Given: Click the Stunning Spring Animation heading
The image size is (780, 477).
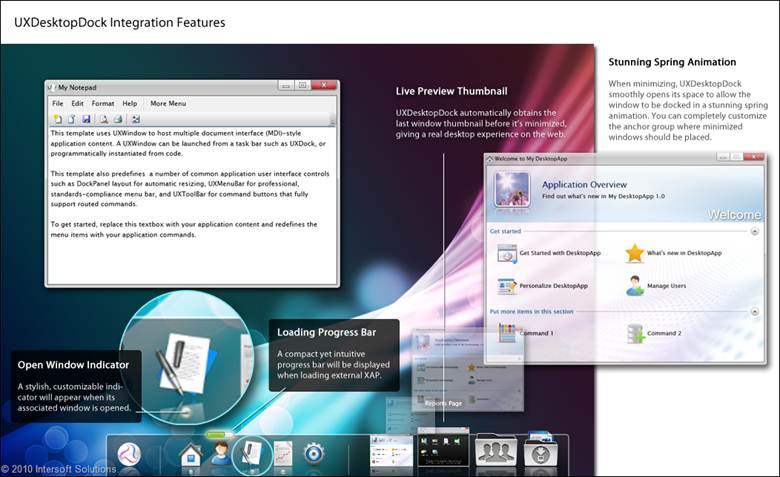Looking at the screenshot, I should point(672,62).
